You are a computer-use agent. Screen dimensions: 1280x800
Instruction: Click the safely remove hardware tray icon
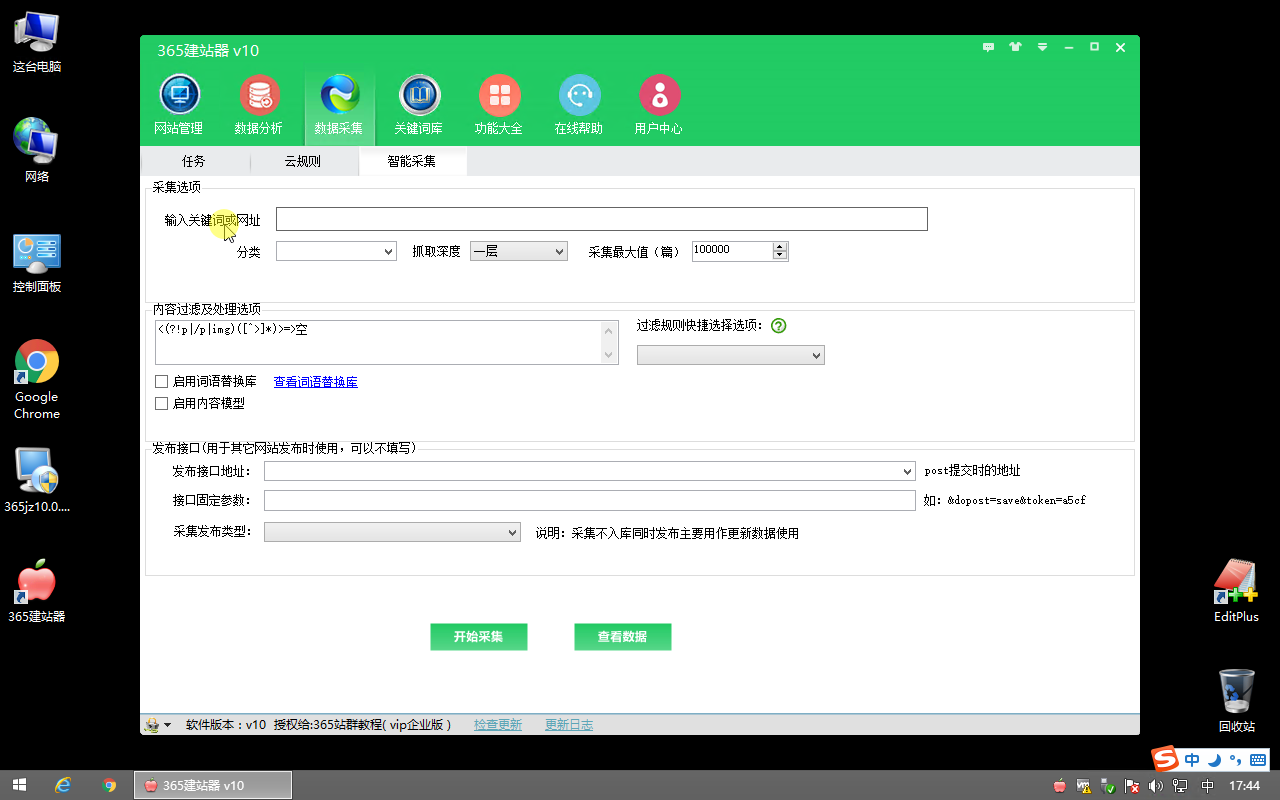point(1108,786)
